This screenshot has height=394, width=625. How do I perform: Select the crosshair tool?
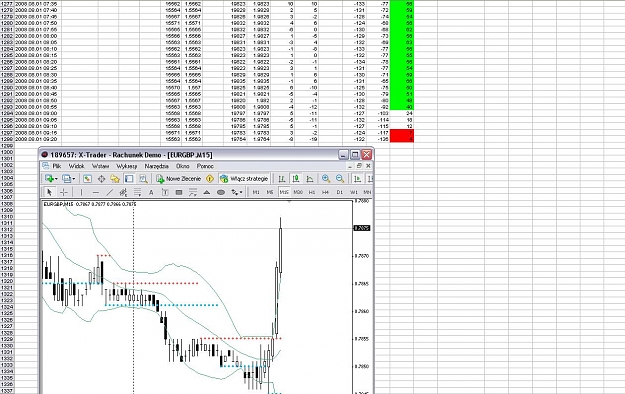click(64, 192)
